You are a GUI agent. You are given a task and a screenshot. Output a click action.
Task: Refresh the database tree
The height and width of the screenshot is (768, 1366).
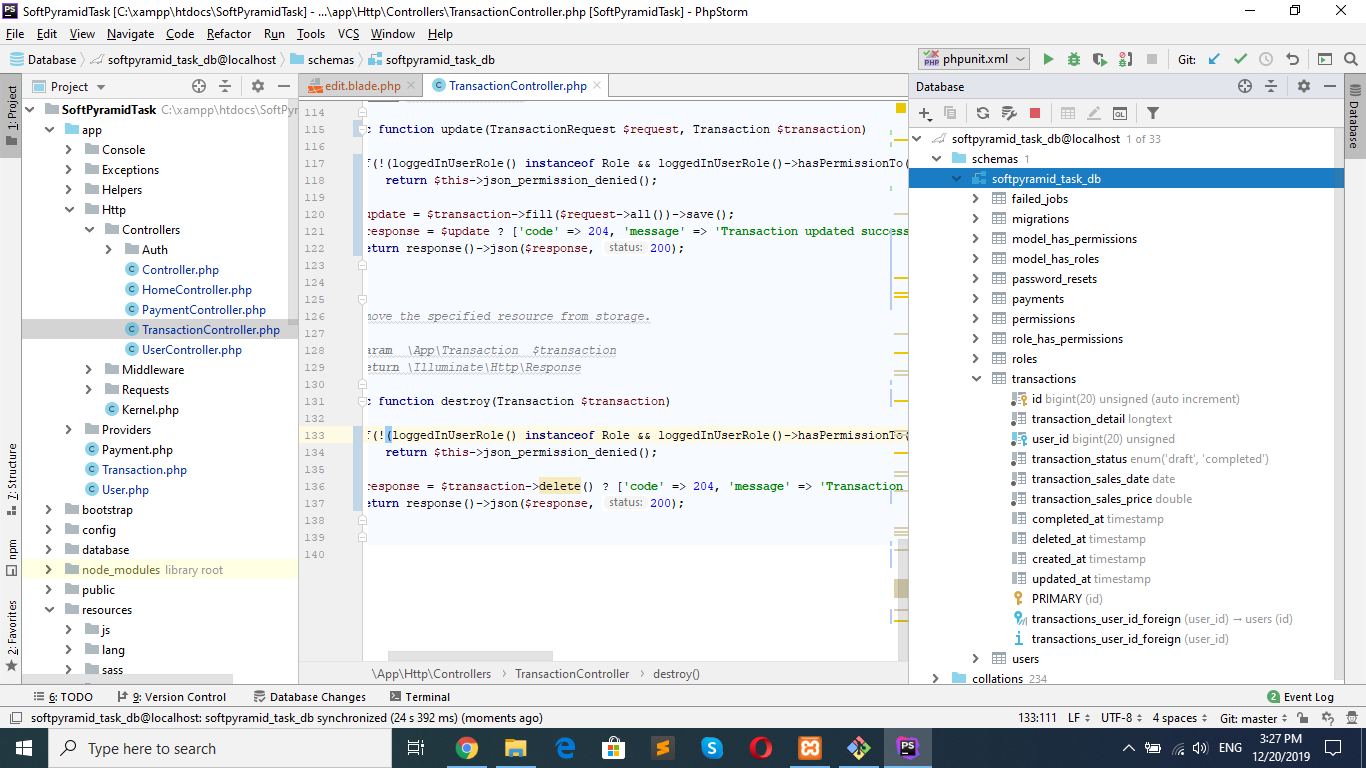[983, 113]
